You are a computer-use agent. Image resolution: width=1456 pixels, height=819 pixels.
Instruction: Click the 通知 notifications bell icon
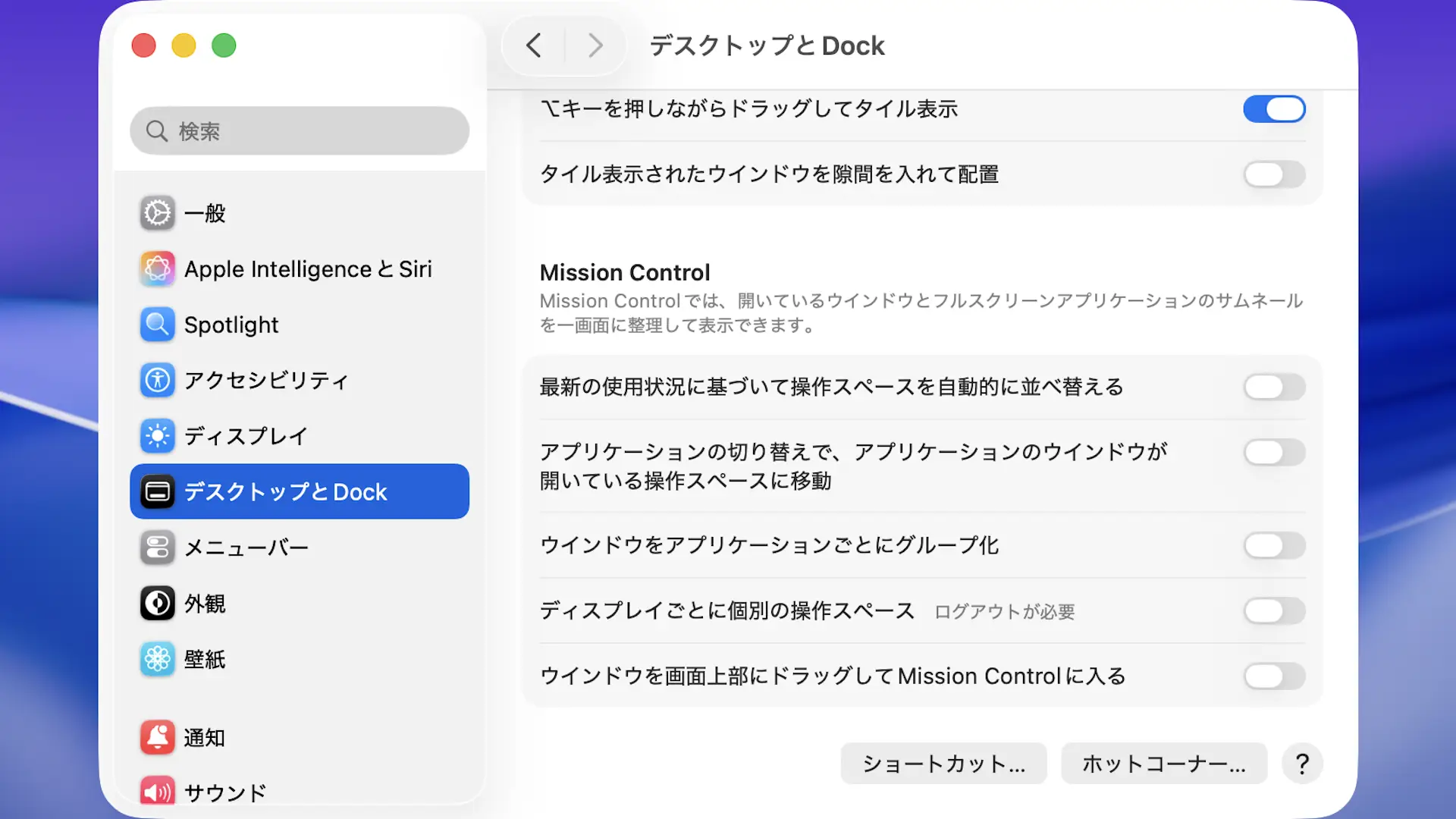click(x=157, y=737)
